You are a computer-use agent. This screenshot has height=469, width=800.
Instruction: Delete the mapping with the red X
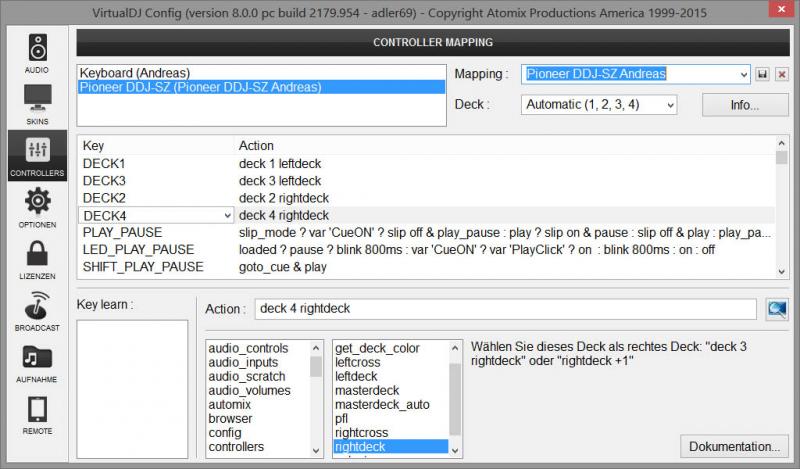[x=782, y=74]
